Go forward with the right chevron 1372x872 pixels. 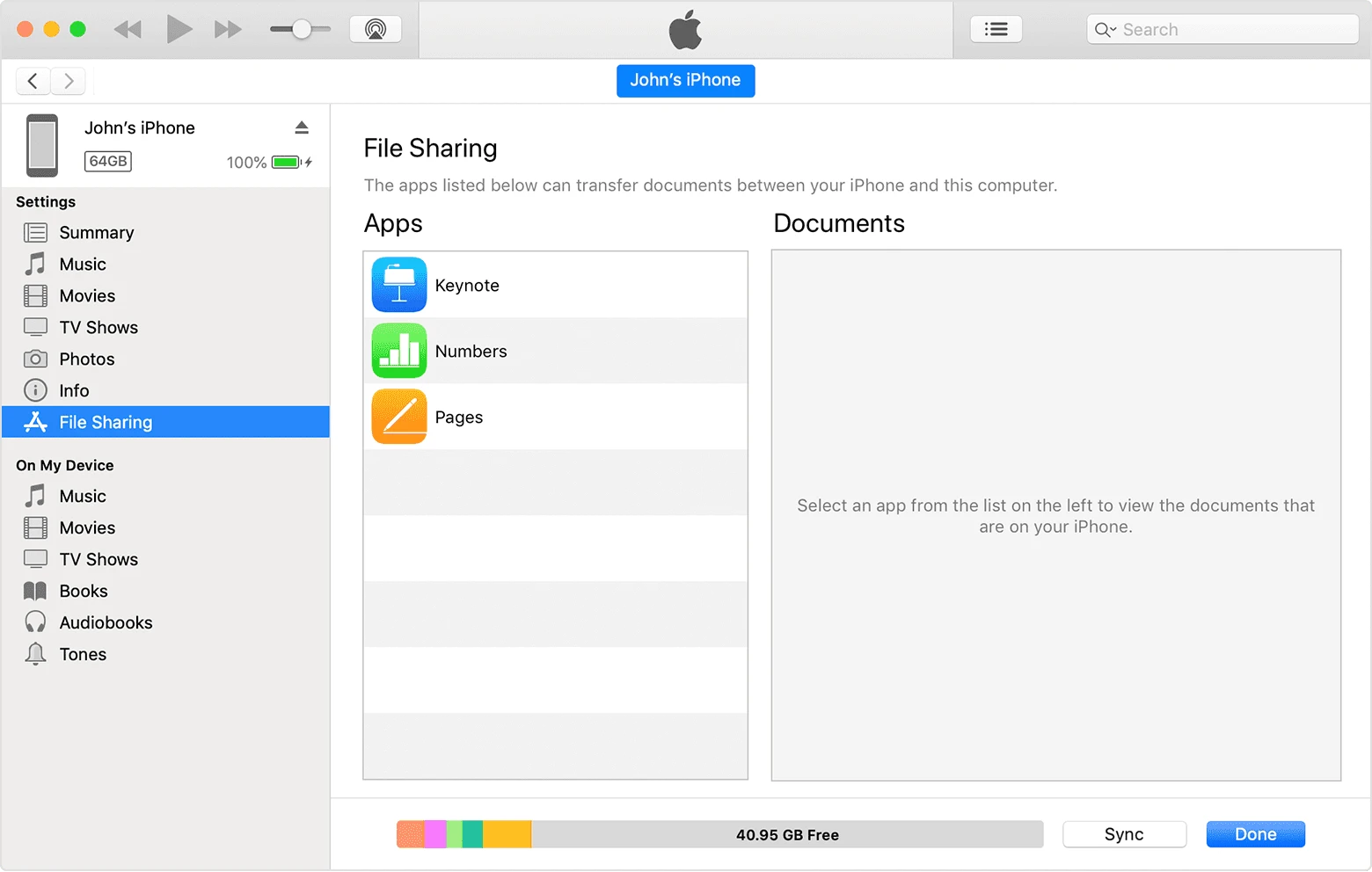[x=68, y=81]
